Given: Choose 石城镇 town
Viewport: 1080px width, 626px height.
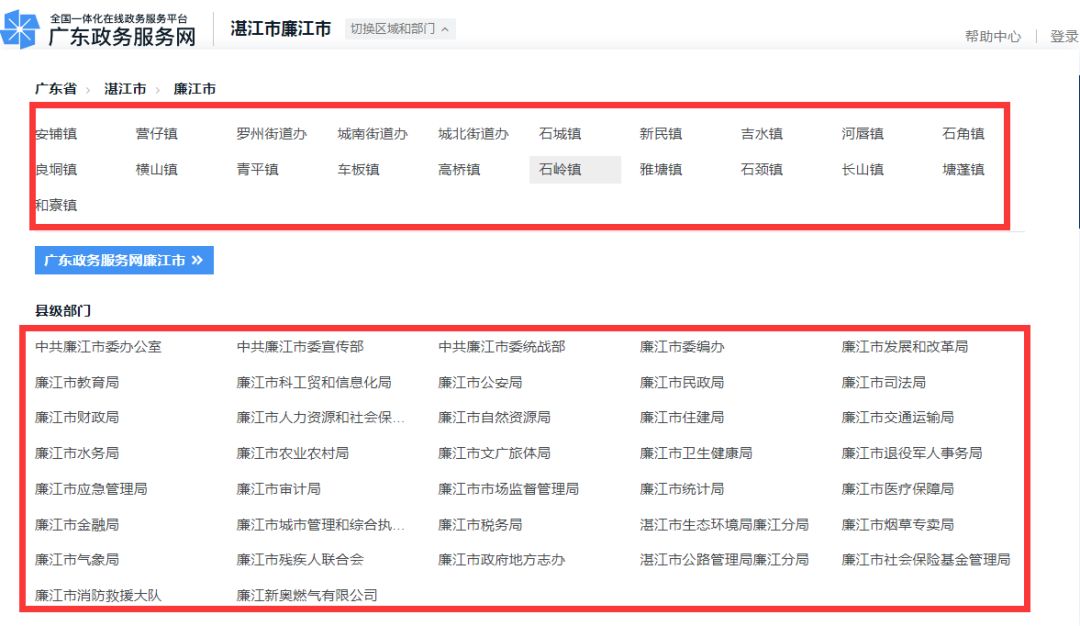Looking at the screenshot, I should pos(560,134).
